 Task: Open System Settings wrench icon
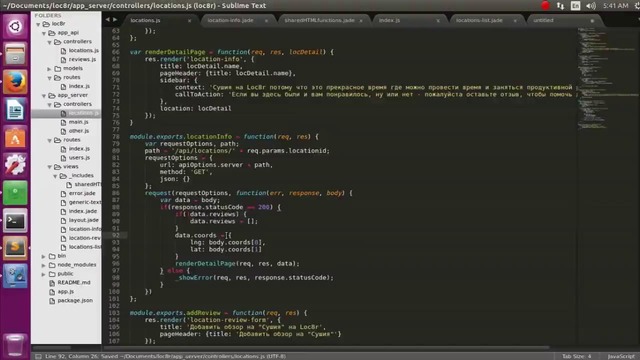click(15, 165)
